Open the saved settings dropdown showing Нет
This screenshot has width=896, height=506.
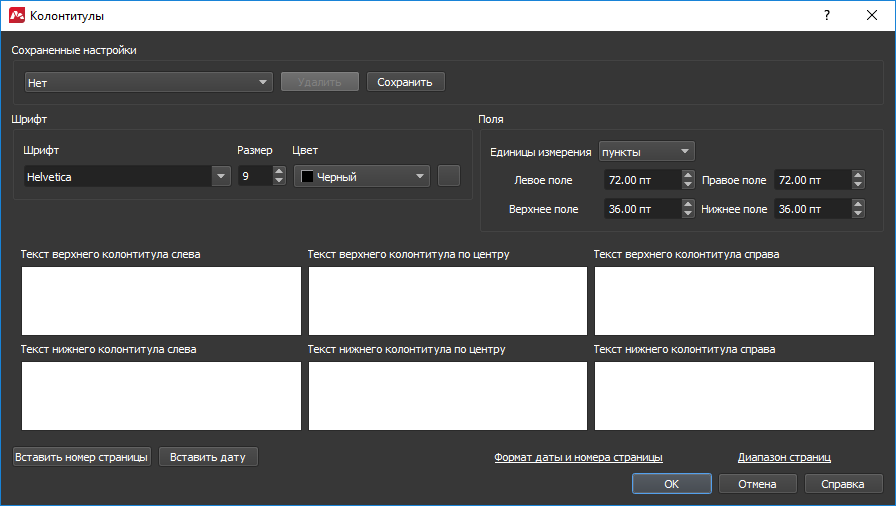click(x=149, y=82)
